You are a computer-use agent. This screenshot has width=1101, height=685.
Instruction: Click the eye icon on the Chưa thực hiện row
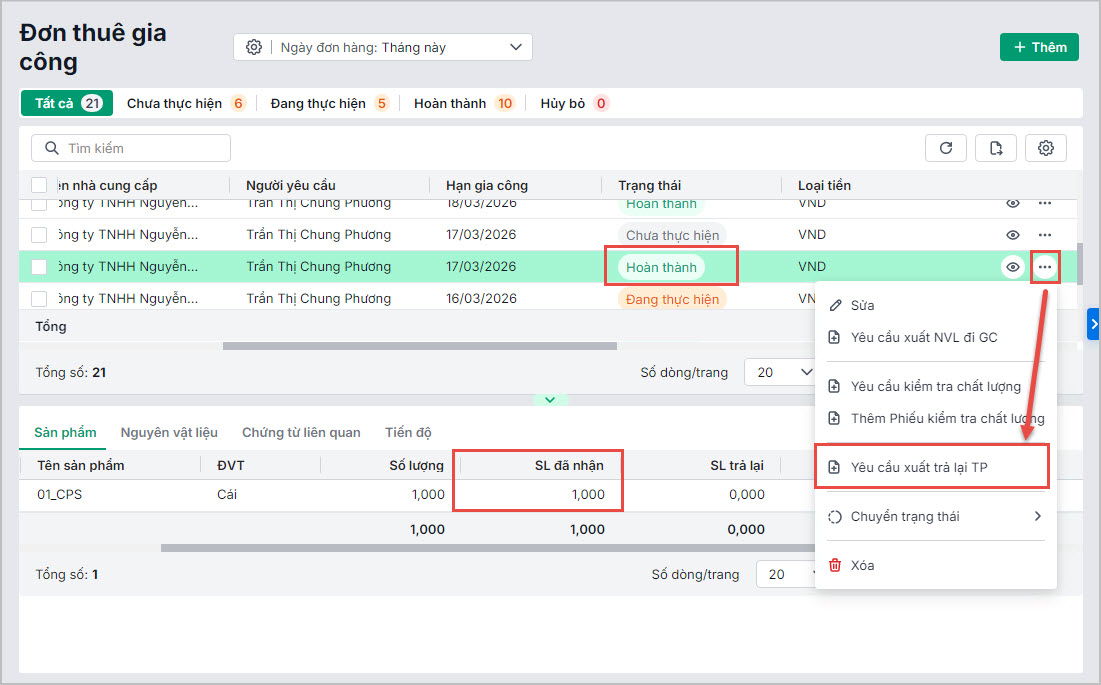pos(1013,235)
